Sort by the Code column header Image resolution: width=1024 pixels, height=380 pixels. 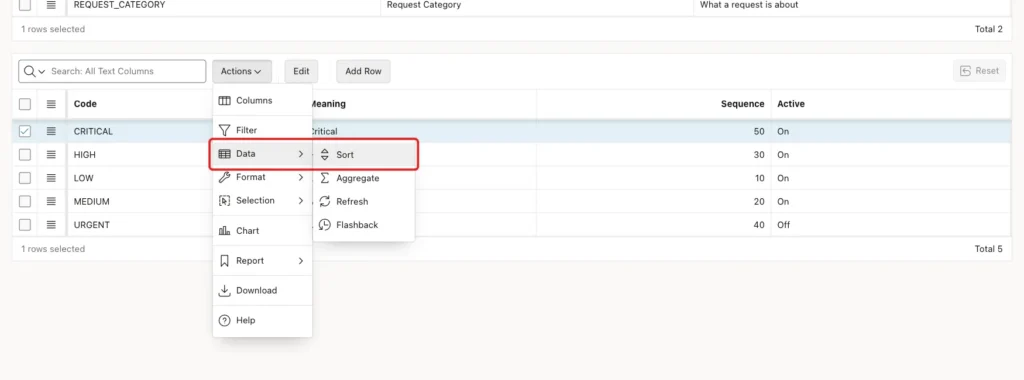click(85, 104)
